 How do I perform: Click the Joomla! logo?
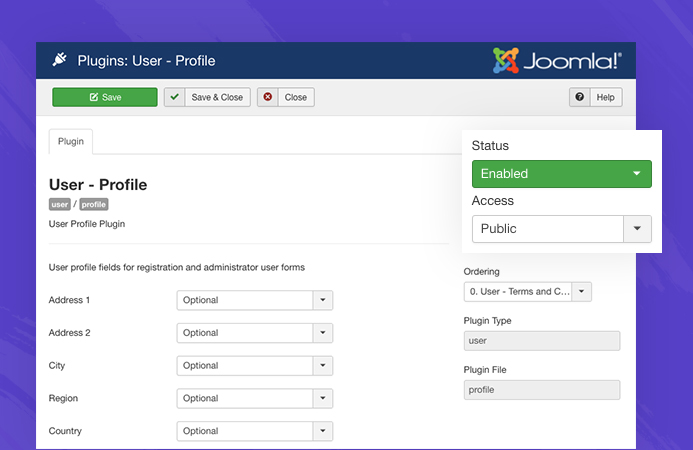pyautogui.click(x=557, y=60)
